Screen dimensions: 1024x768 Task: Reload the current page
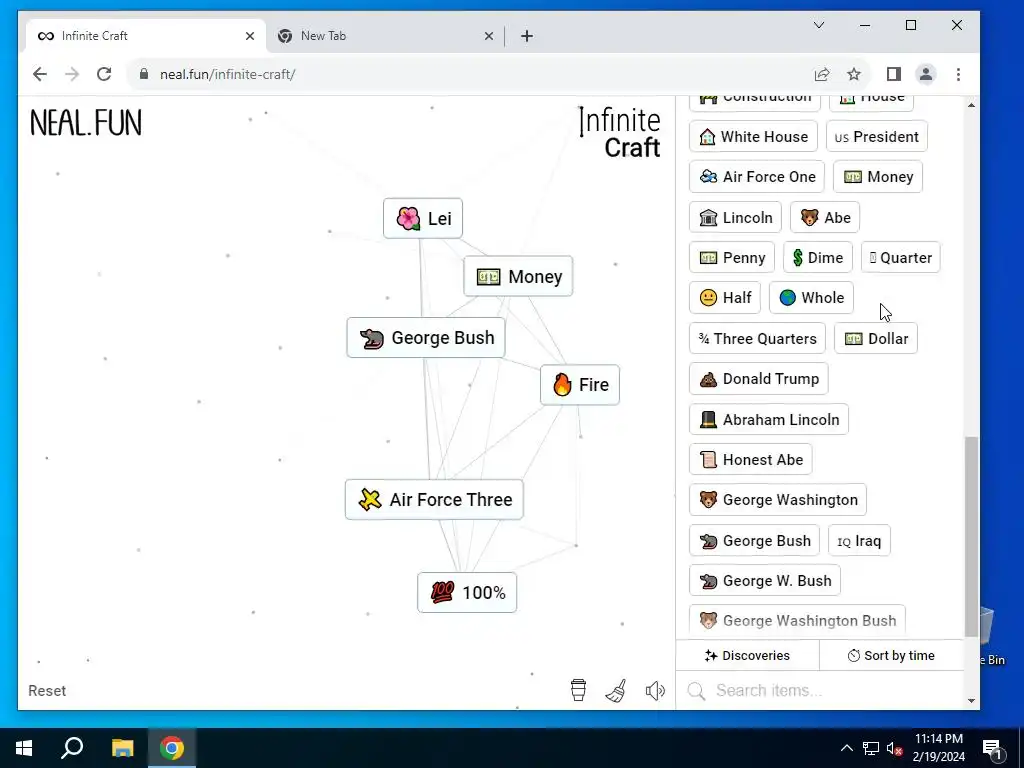click(104, 74)
